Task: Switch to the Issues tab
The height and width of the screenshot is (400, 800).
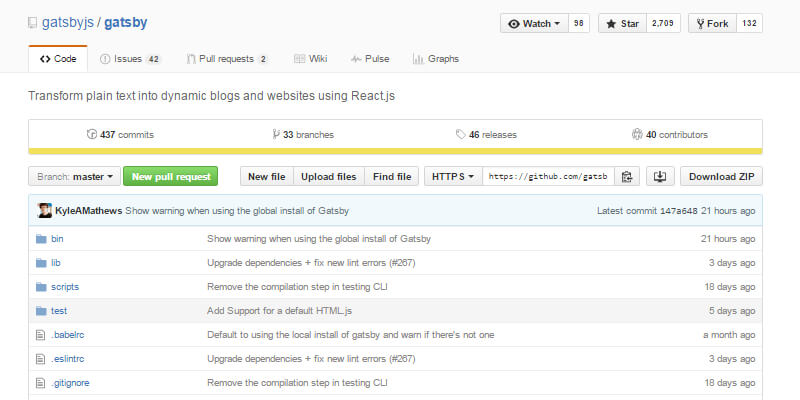Action: pyautogui.click(x=130, y=59)
